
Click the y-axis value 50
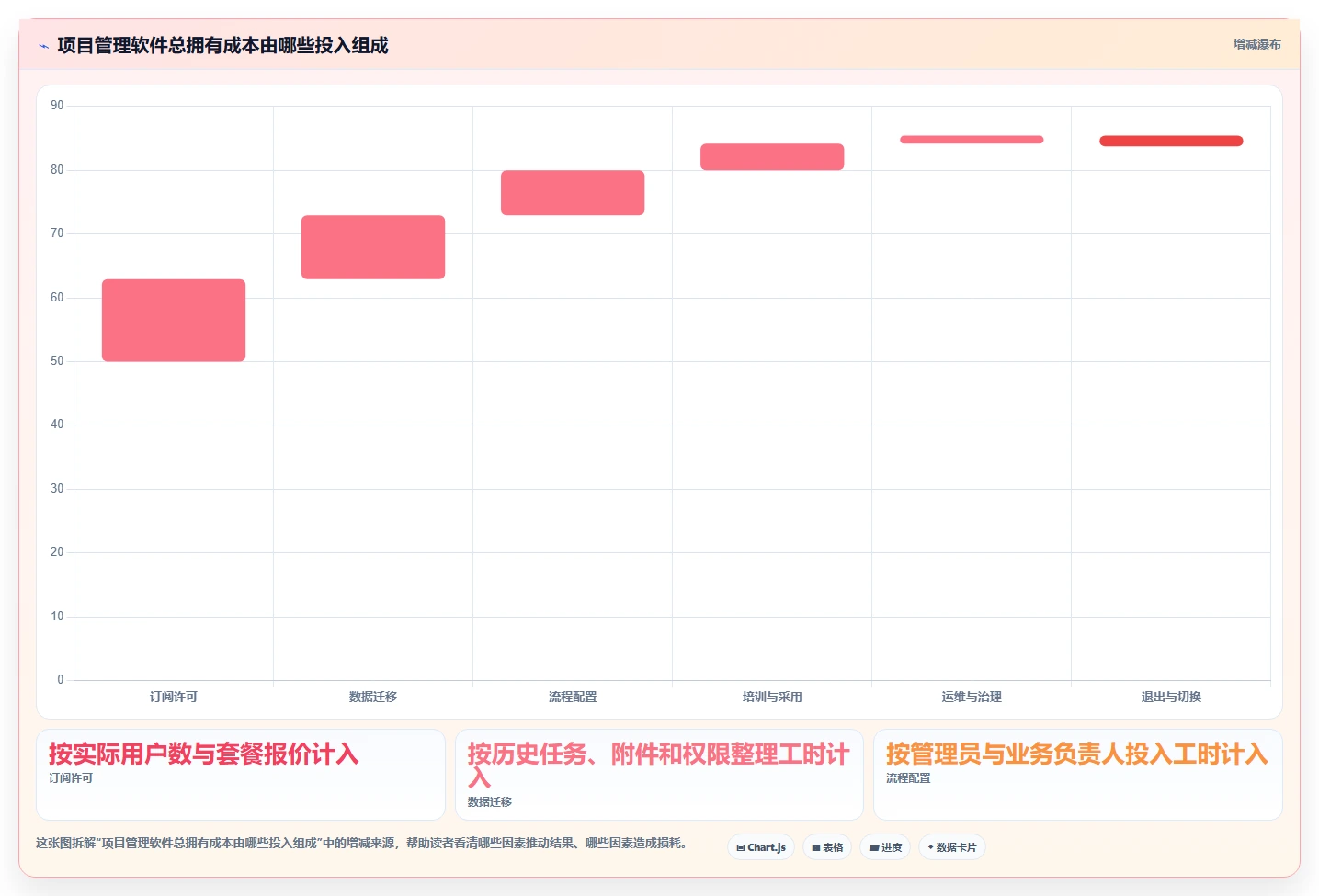[x=57, y=361]
